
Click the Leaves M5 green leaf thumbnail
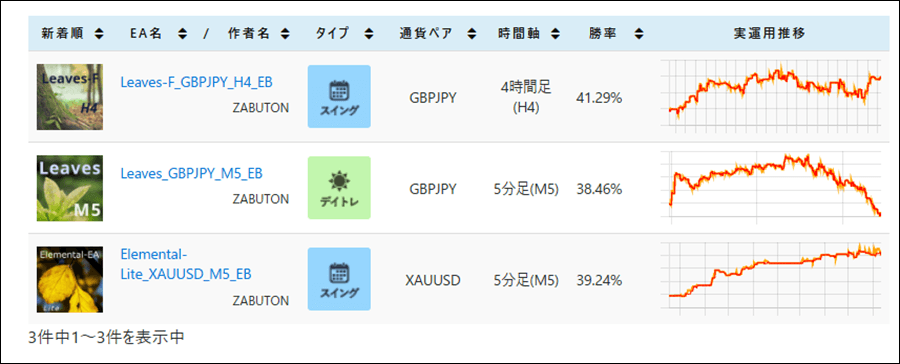[69, 188]
